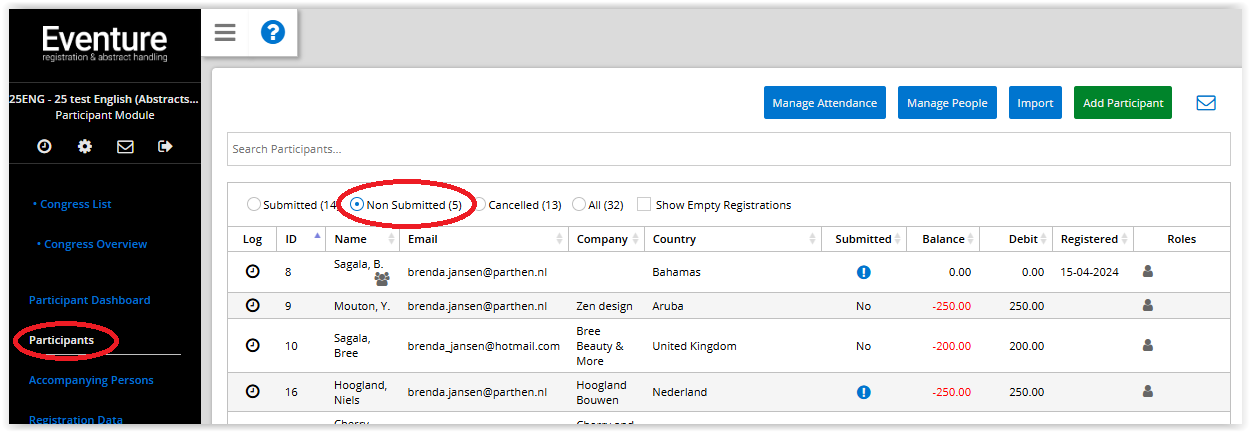Image resolution: width=1250 pixels, height=432 pixels.
Task: Open Participant Dashboard in sidebar
Action: [90, 300]
